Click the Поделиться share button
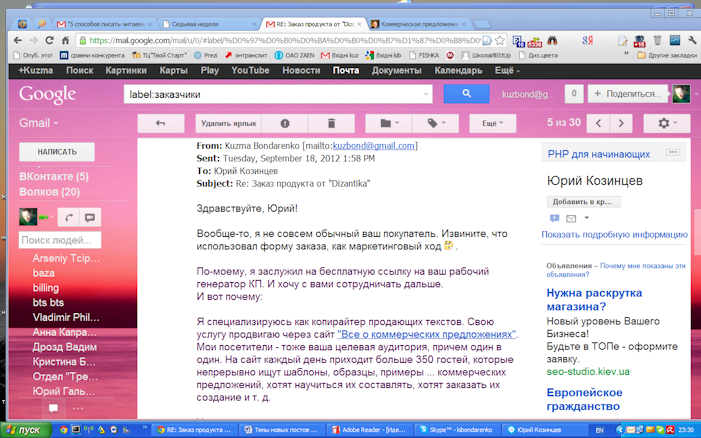The height and width of the screenshot is (438, 701). (628, 94)
